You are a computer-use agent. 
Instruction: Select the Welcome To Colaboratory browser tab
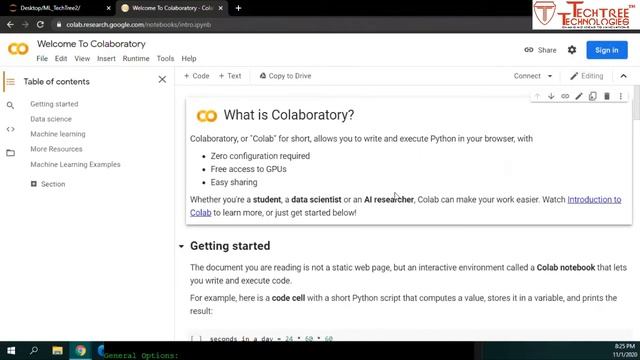point(171,8)
